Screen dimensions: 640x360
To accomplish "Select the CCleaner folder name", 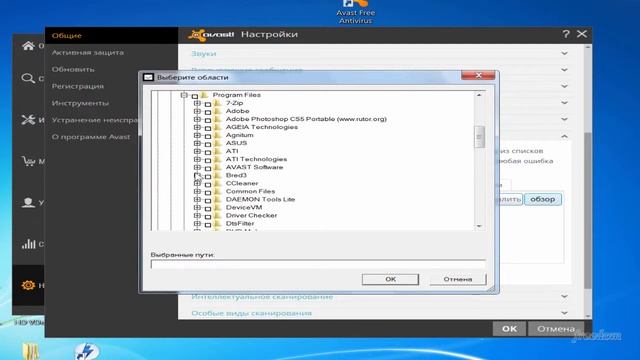I will [x=242, y=183].
